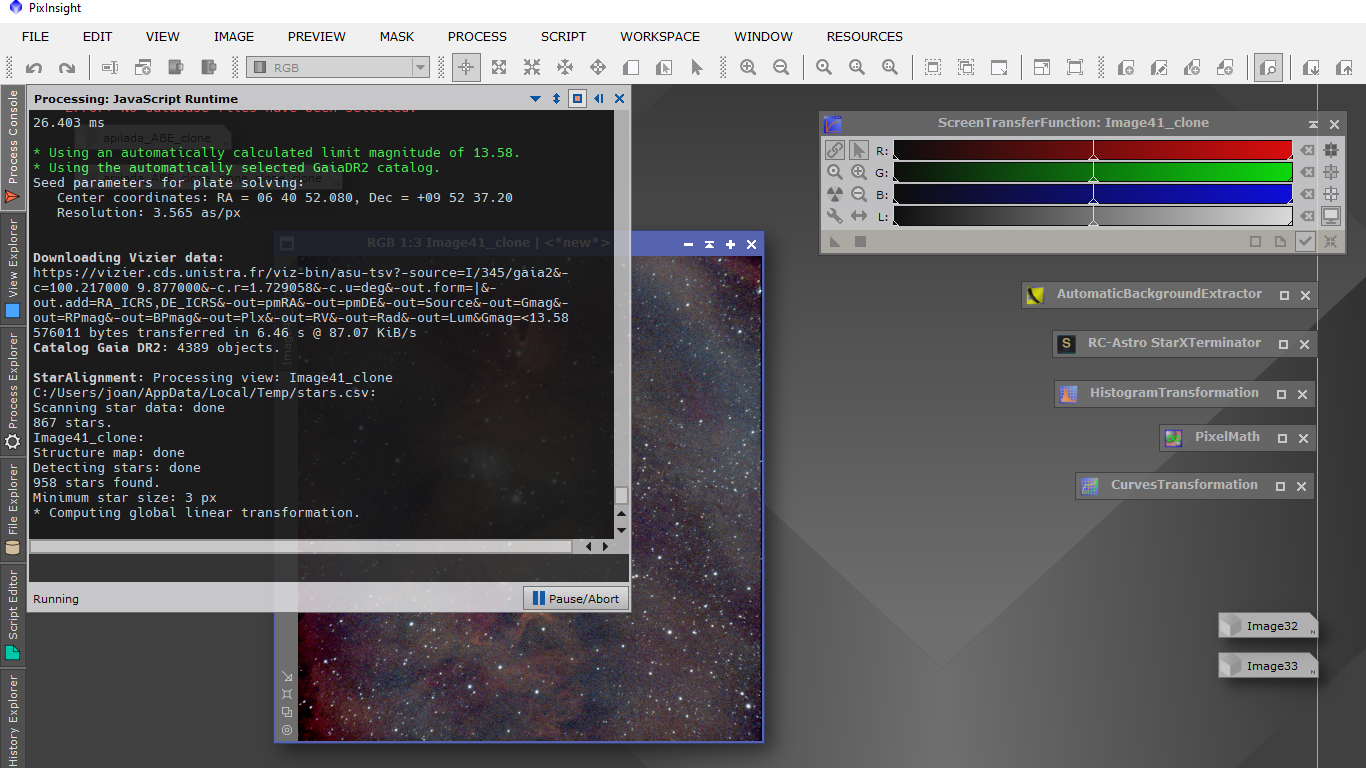Toggle STF enable screen monitor icon

(1331, 216)
